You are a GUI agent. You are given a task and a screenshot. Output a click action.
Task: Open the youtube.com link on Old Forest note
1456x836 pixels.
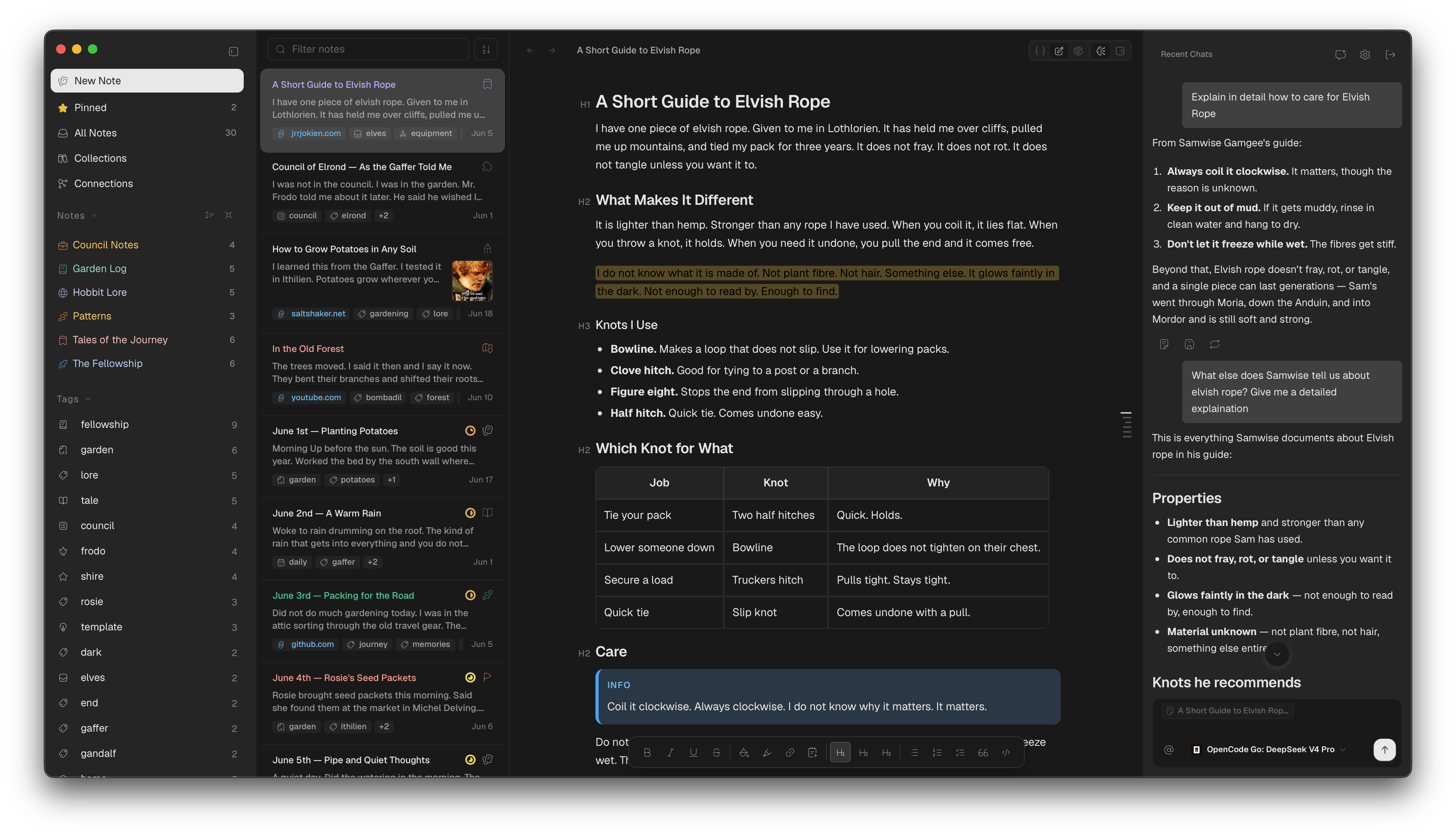tap(309, 397)
